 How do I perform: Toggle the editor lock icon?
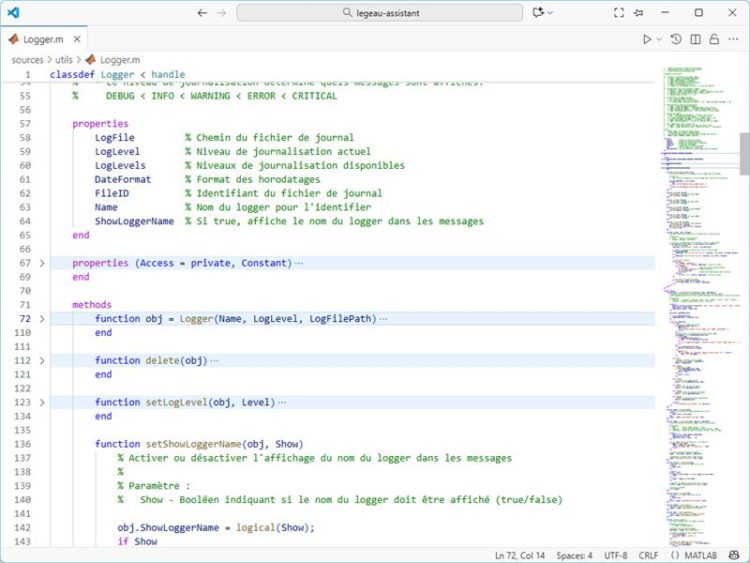[x=714, y=39]
